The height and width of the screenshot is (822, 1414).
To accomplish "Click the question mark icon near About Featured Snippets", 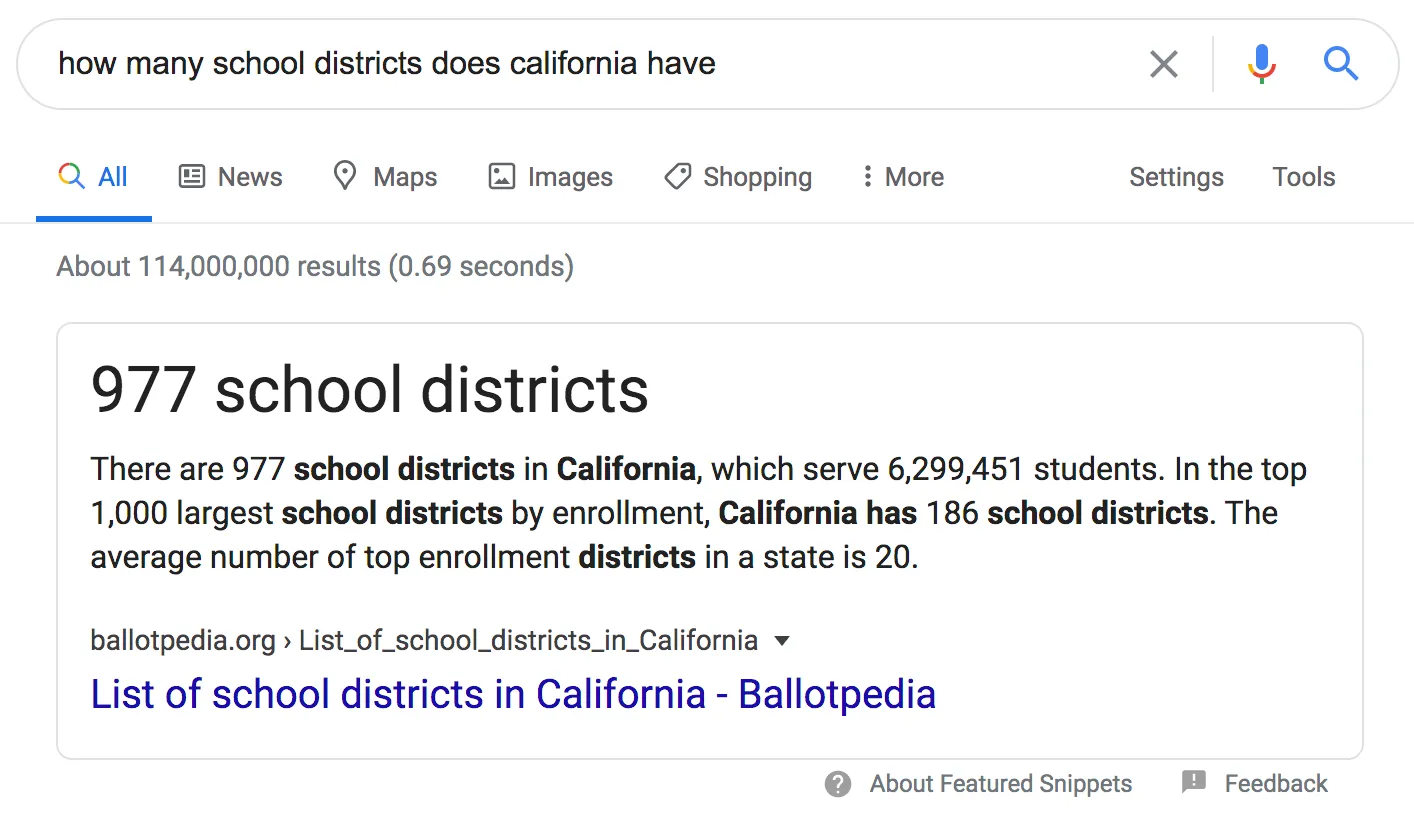I will pyautogui.click(x=837, y=784).
